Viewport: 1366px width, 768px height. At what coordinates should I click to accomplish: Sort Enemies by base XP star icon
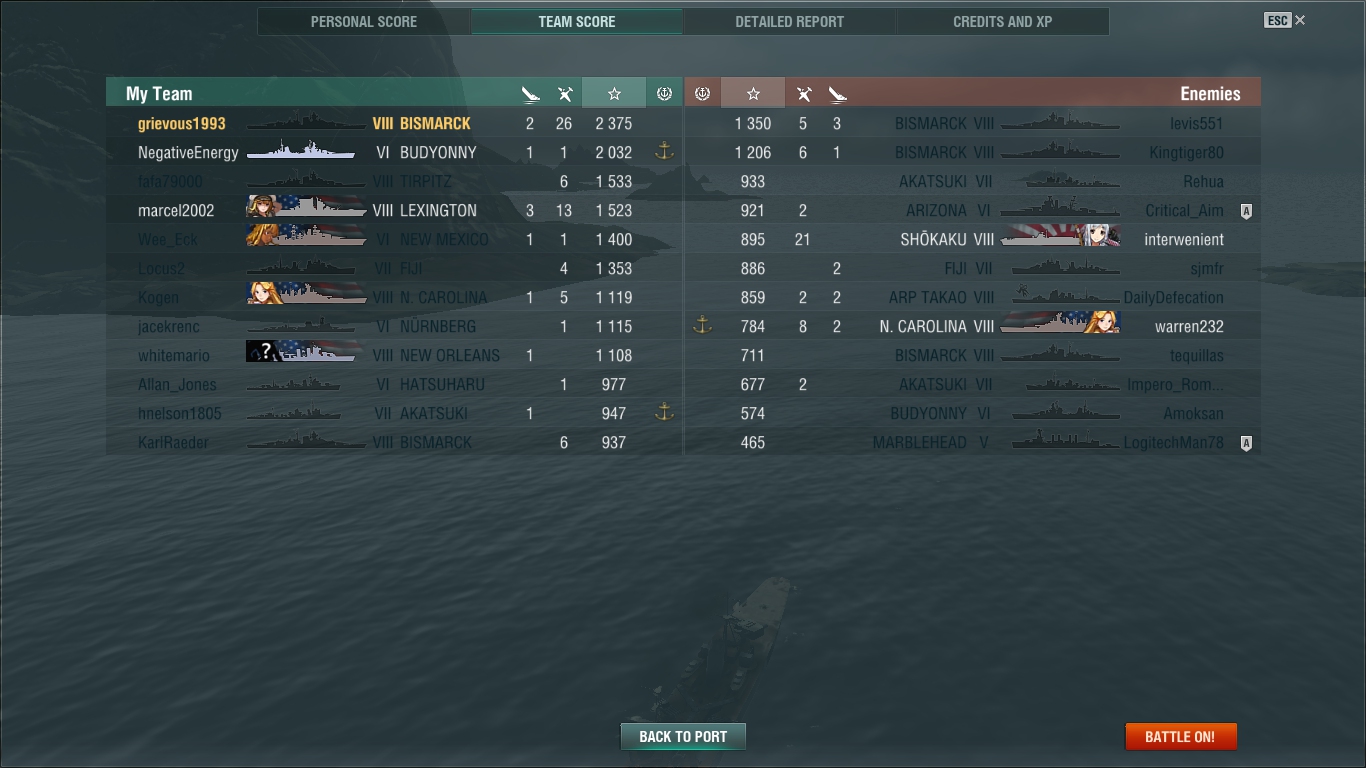753,93
